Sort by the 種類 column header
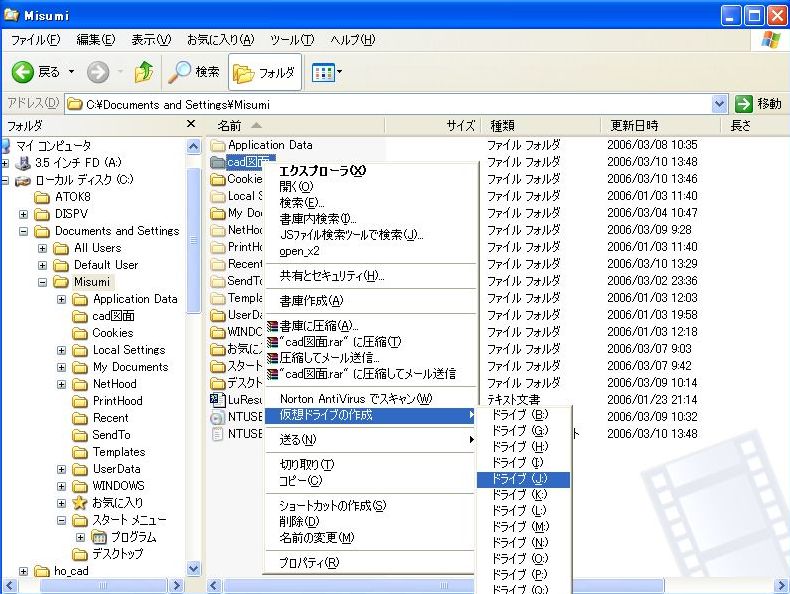Screen dimensions: 790x594 [x=541, y=125]
